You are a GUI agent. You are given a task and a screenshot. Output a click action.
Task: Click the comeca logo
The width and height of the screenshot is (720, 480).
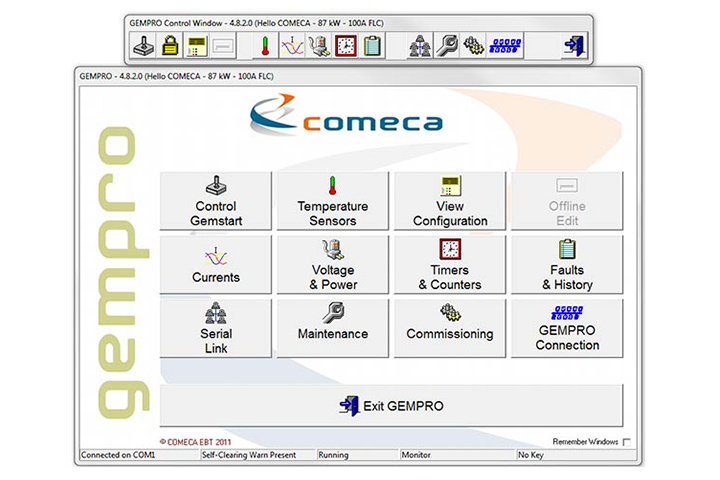tap(347, 115)
